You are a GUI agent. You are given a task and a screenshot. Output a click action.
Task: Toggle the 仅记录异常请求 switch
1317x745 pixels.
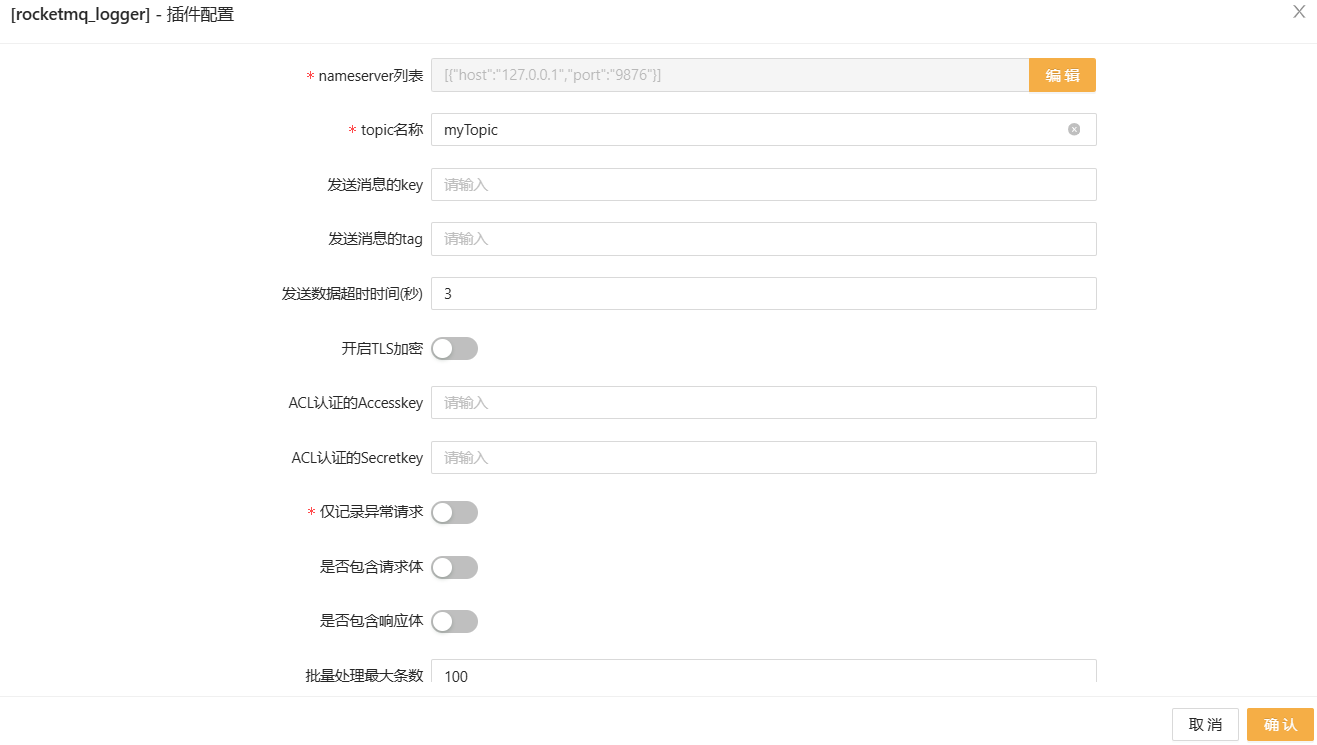click(455, 512)
